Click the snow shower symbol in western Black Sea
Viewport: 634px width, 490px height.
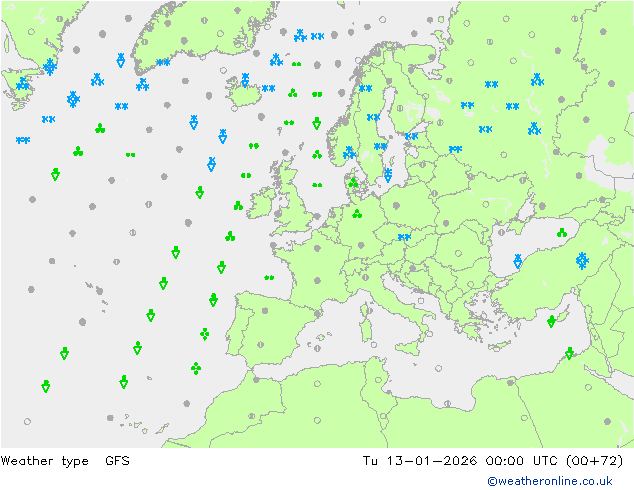[518, 262]
